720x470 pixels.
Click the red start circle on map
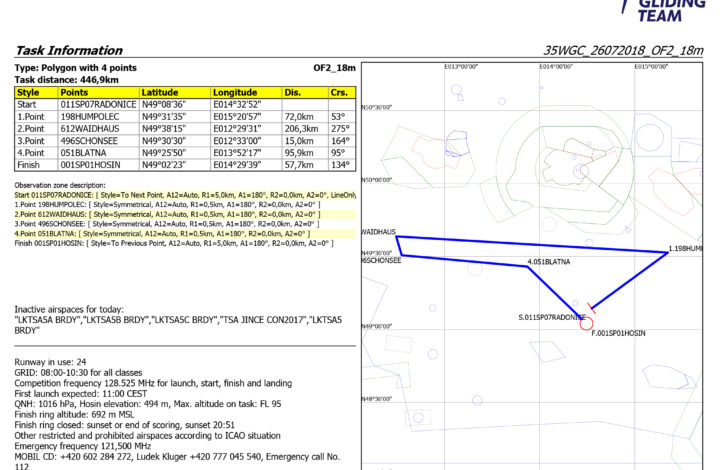tap(586, 322)
